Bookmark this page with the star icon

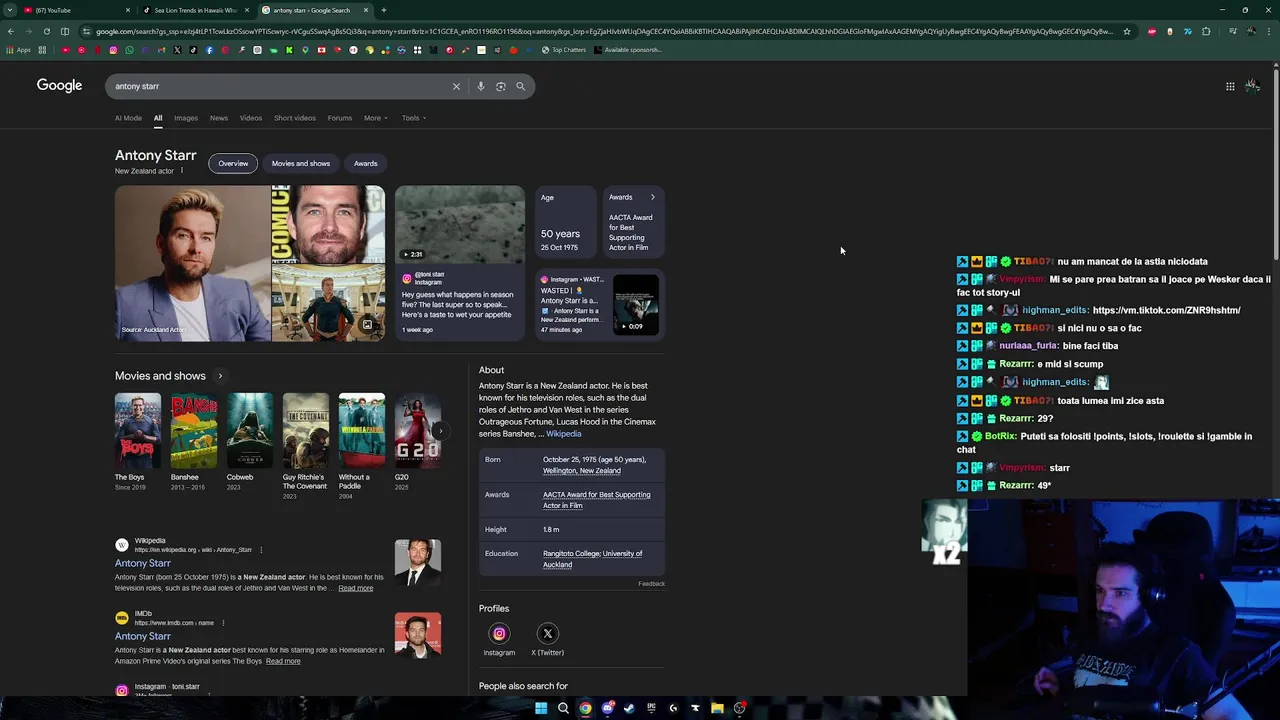[1126, 31]
